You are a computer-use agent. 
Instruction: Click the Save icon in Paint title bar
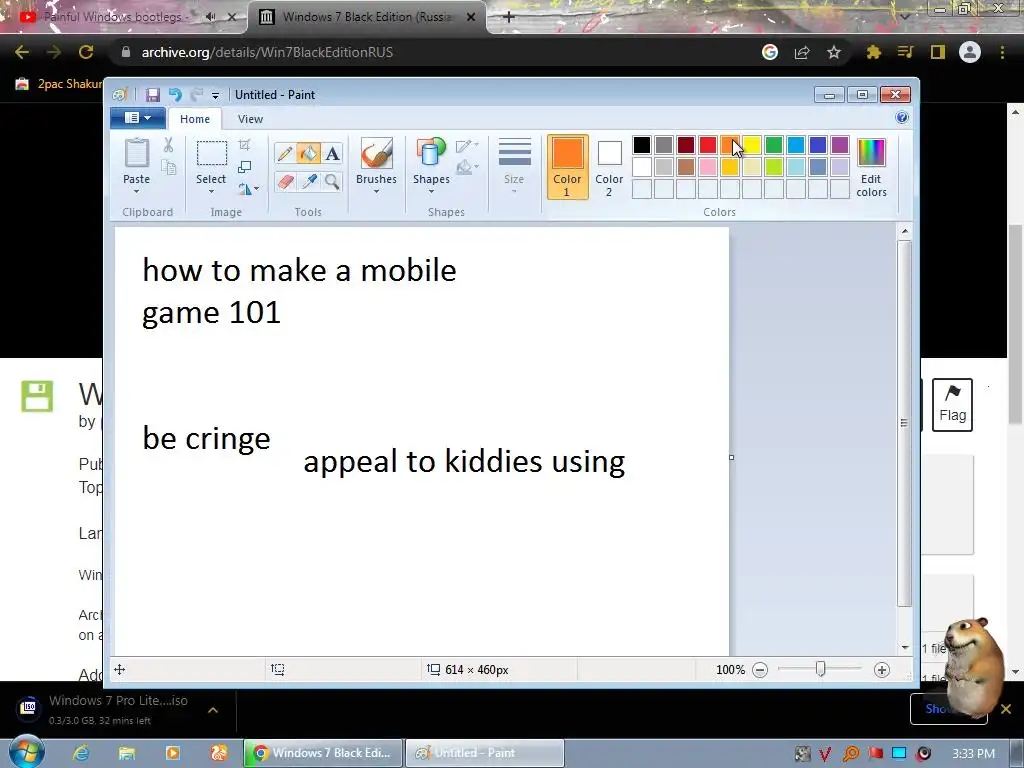[x=153, y=95]
